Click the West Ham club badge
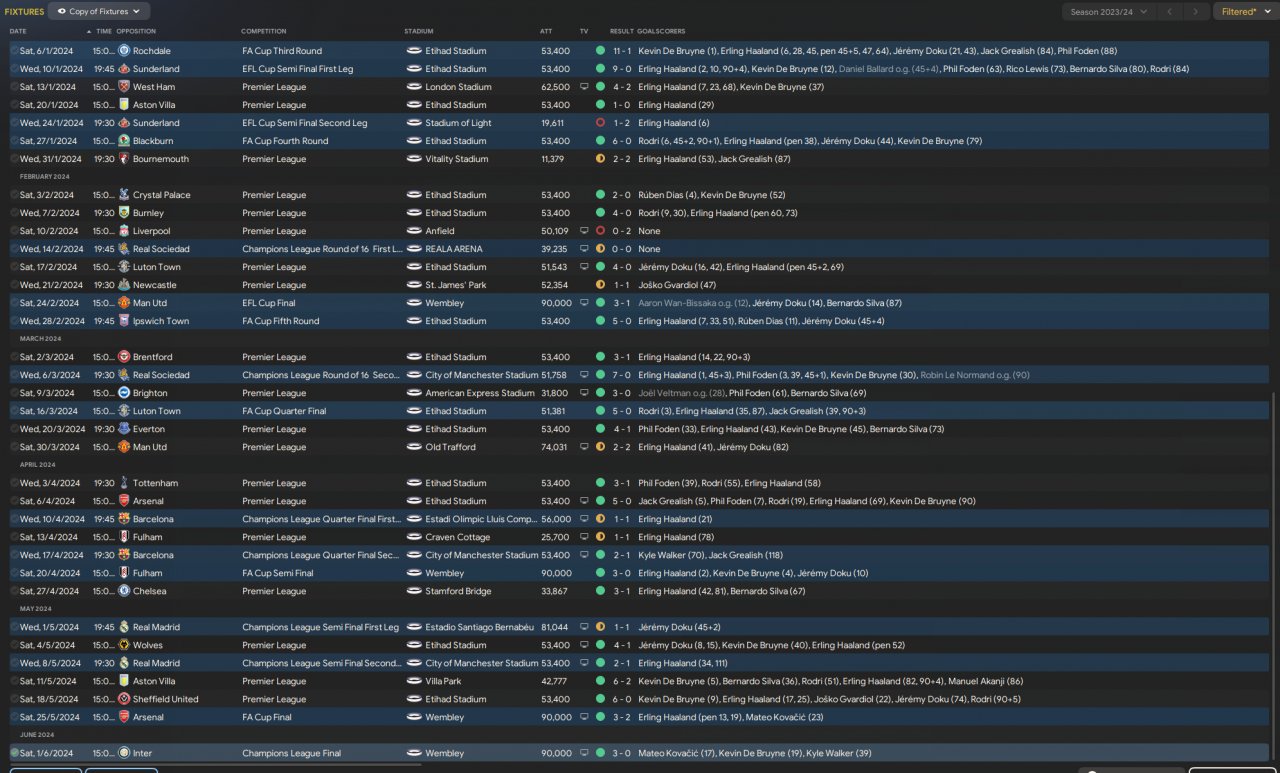1280x773 pixels. [x=124, y=87]
